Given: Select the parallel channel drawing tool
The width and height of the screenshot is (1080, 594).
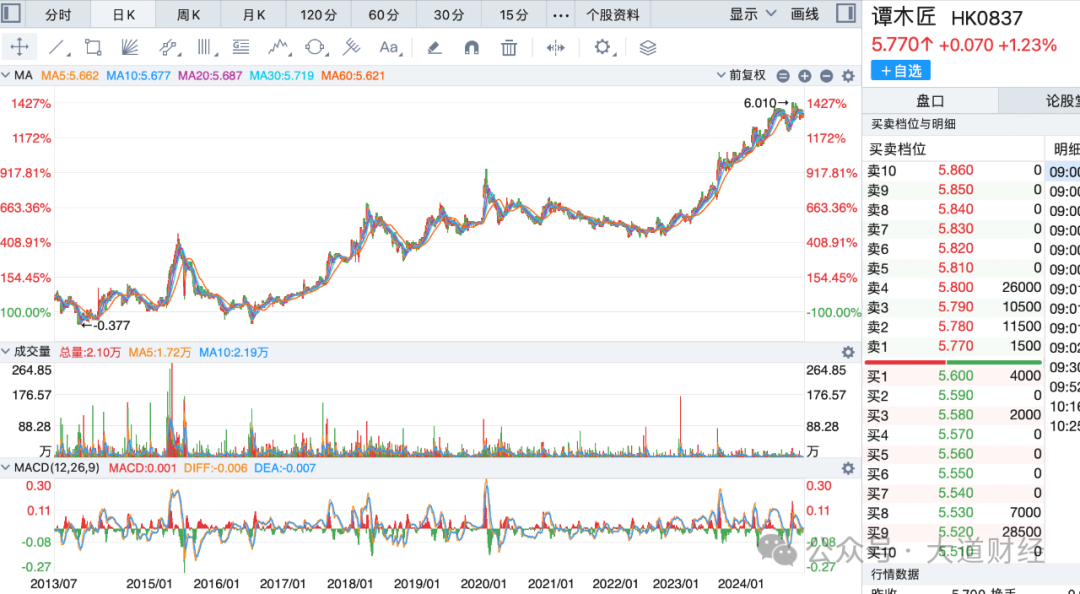Looking at the screenshot, I should coord(168,48).
